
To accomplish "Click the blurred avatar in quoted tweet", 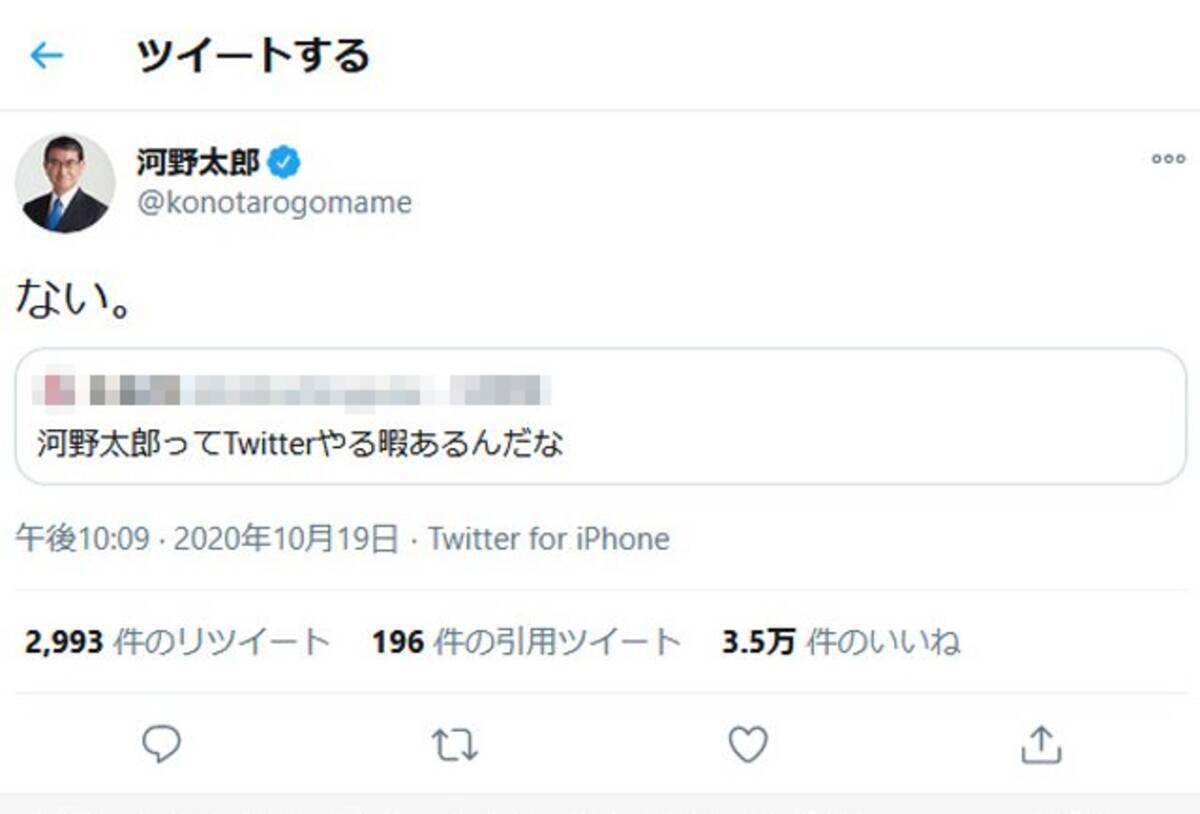I will (58, 389).
